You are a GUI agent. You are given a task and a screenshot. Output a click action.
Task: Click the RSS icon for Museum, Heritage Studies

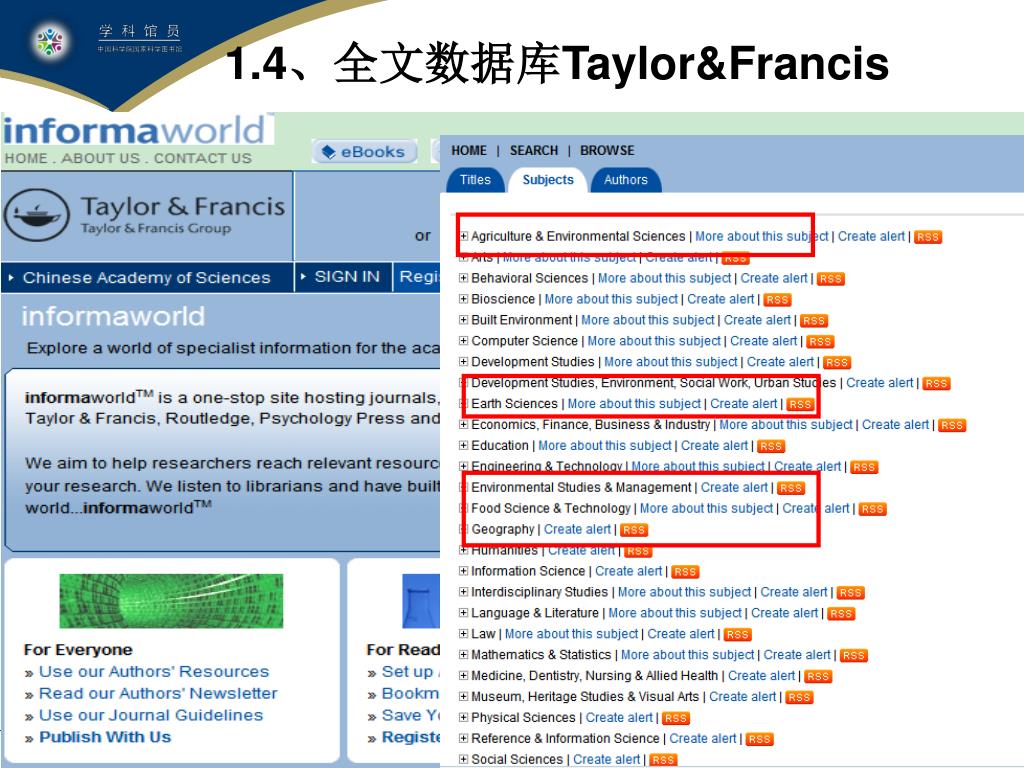pyautogui.click(x=799, y=697)
